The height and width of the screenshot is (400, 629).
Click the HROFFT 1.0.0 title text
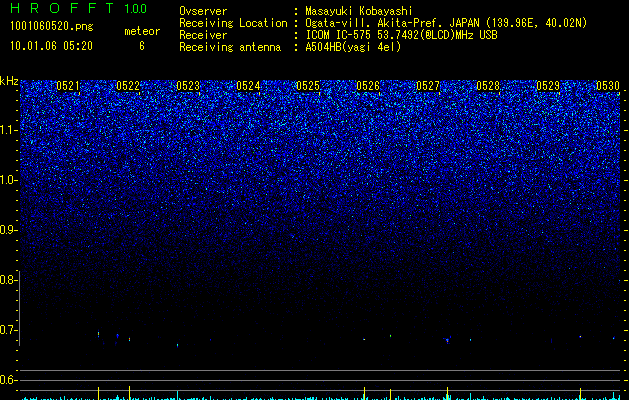(x=79, y=8)
